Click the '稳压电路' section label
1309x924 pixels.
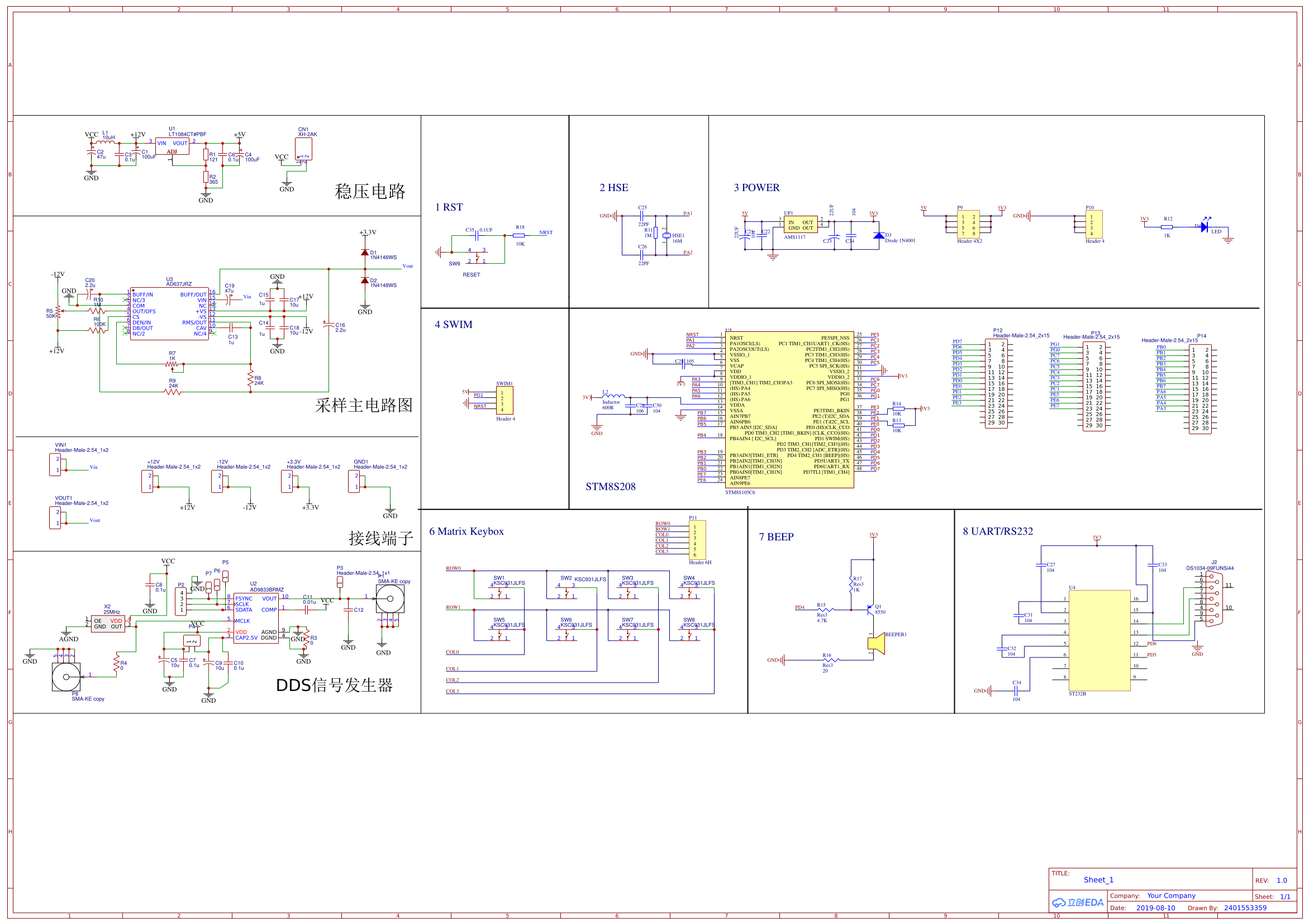point(370,192)
